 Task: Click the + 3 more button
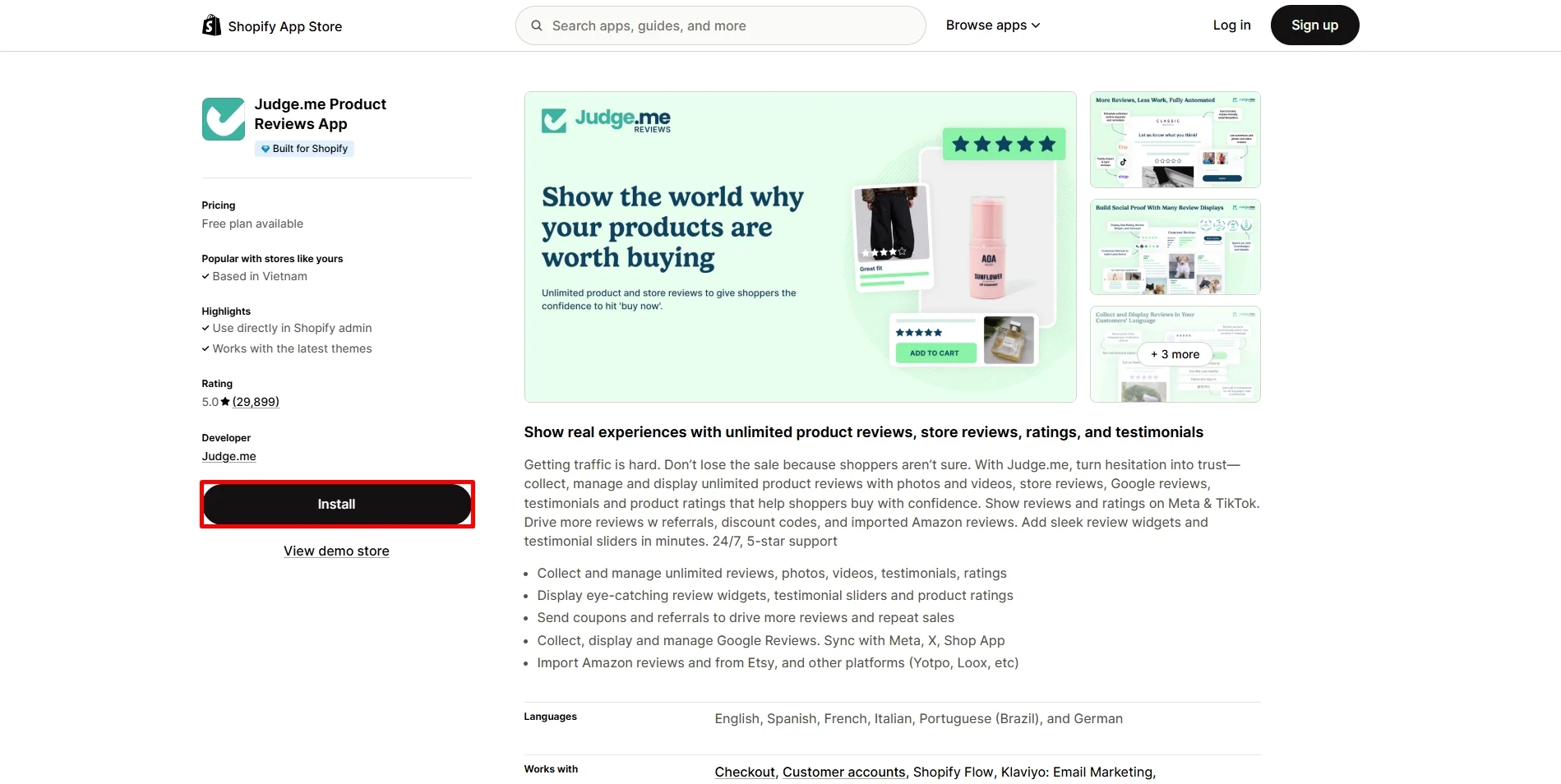click(x=1175, y=354)
